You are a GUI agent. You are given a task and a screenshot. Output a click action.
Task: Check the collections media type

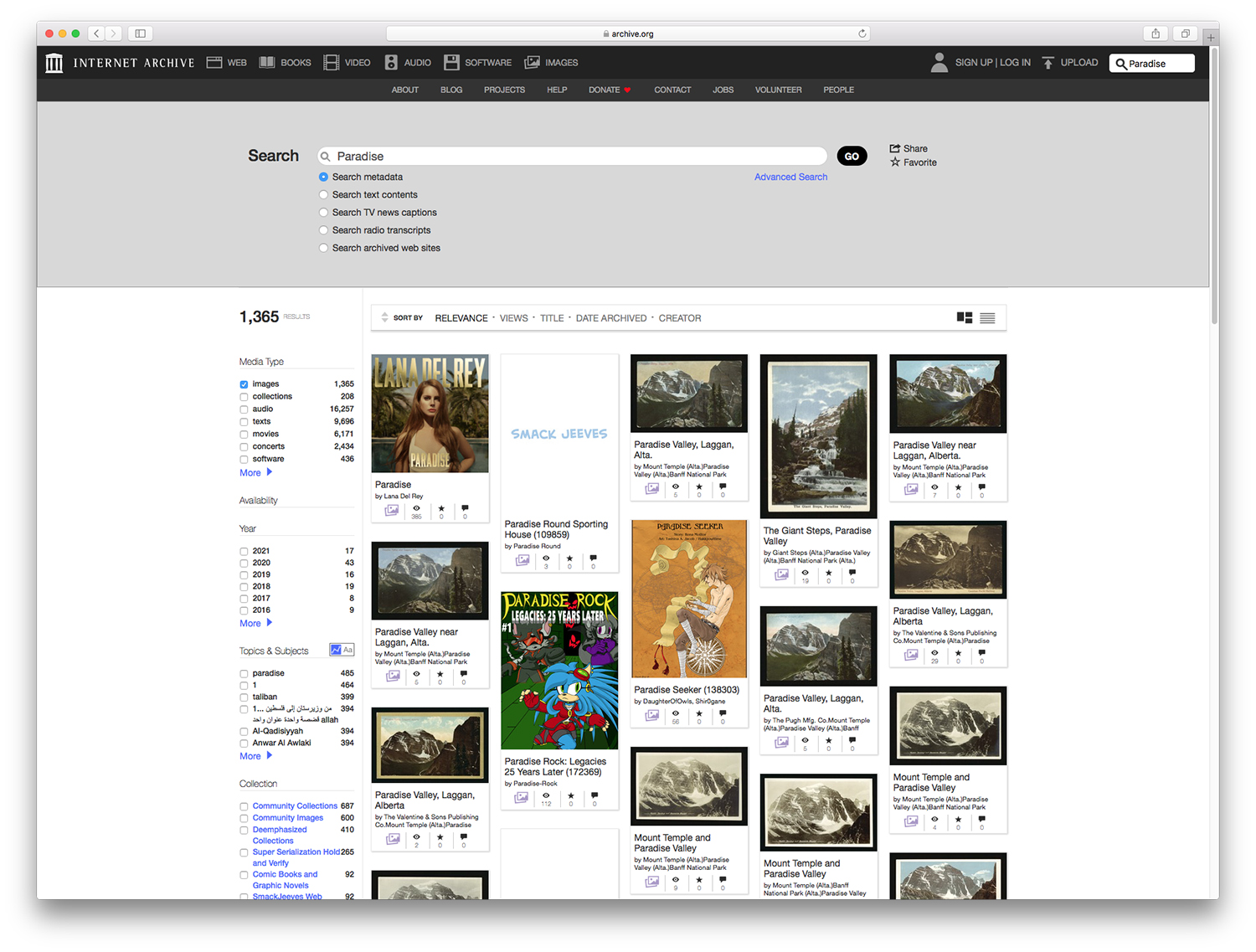(x=244, y=397)
